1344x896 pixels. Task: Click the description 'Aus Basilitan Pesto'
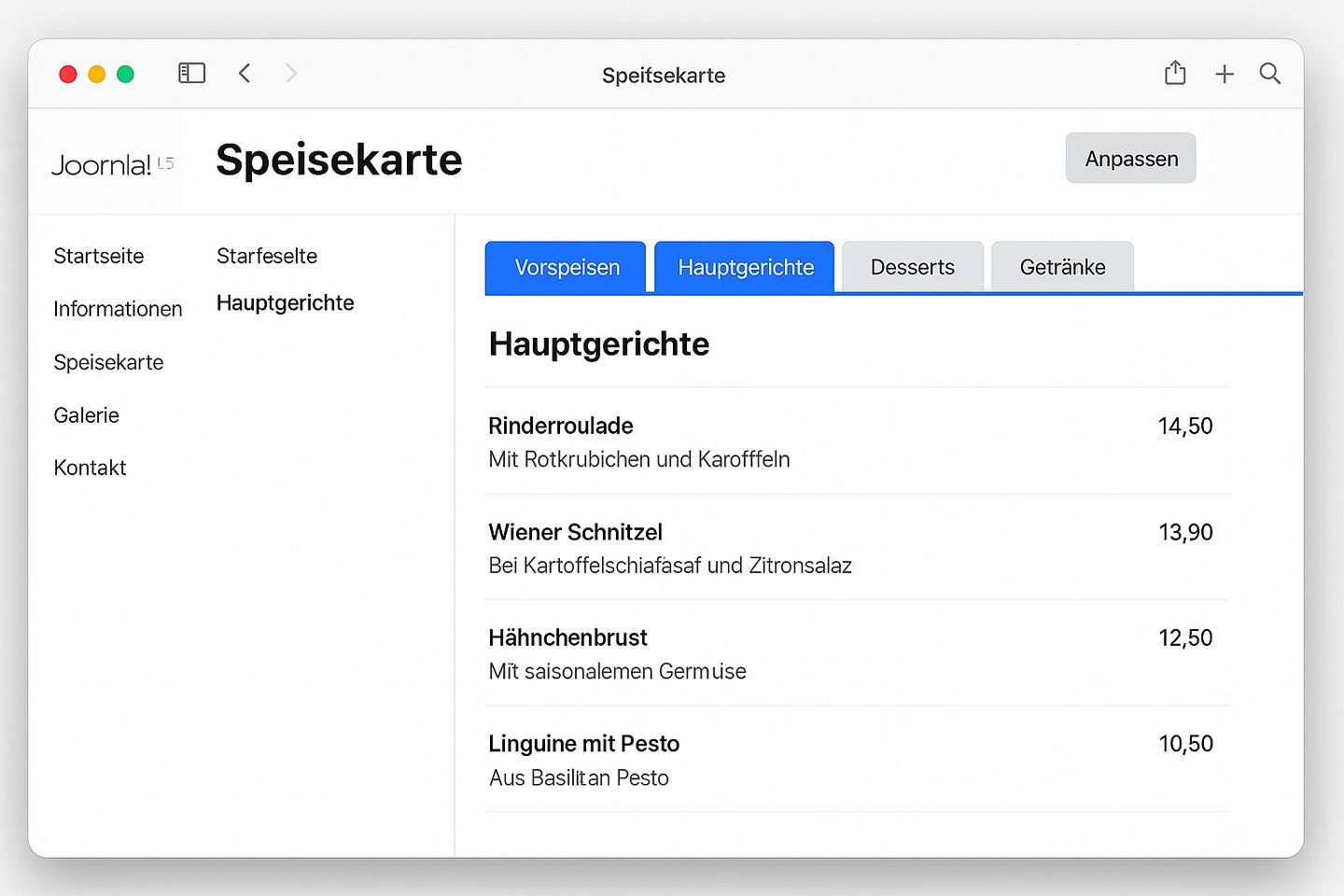(x=579, y=777)
